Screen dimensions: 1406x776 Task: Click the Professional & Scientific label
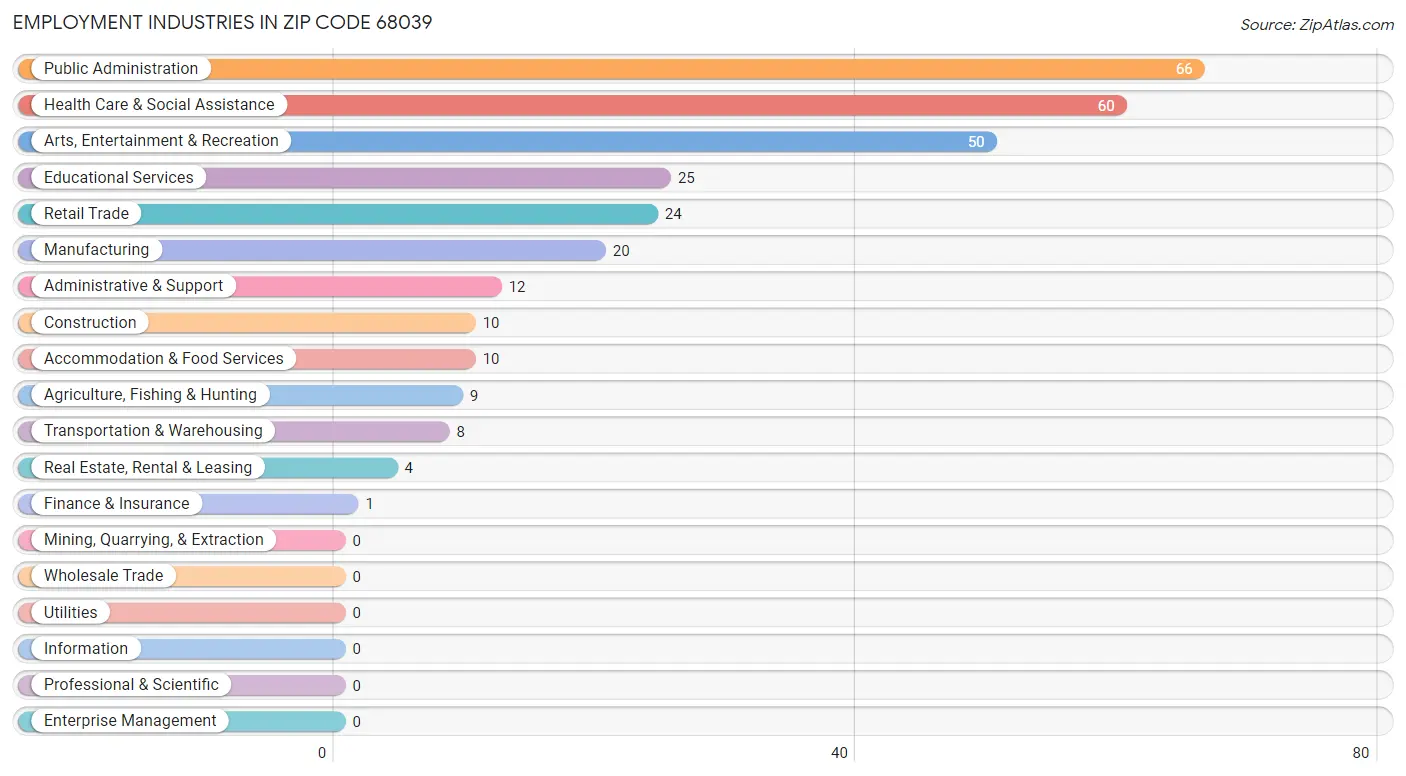(131, 685)
